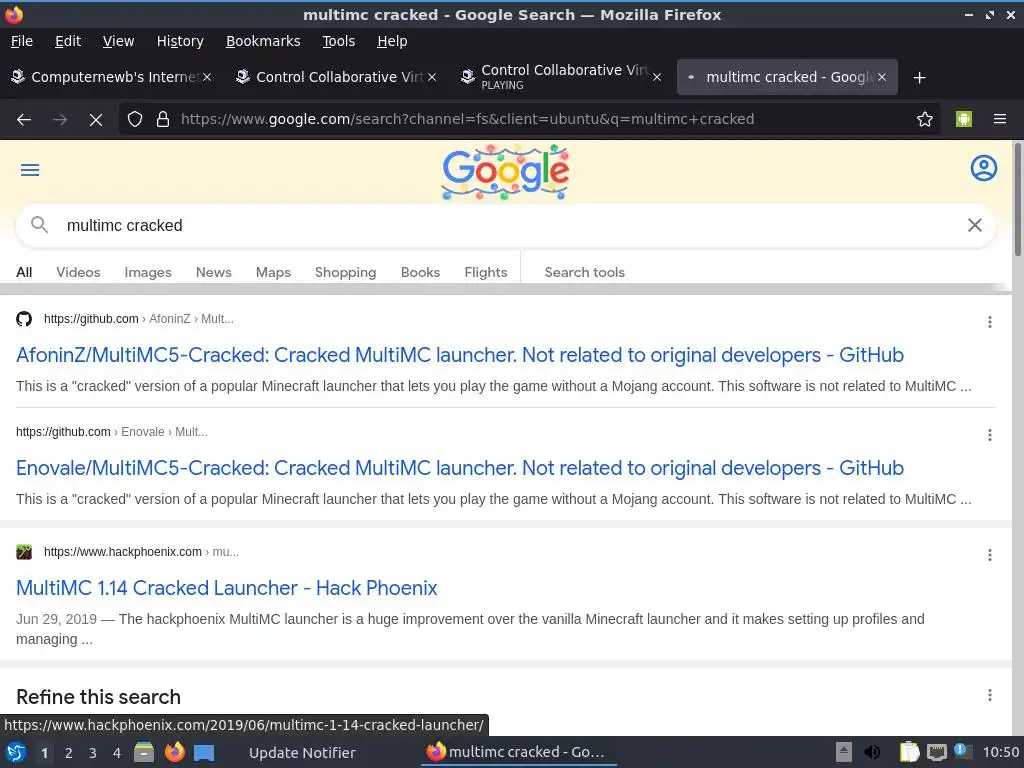
Task: Open the View menu
Action: tap(118, 41)
